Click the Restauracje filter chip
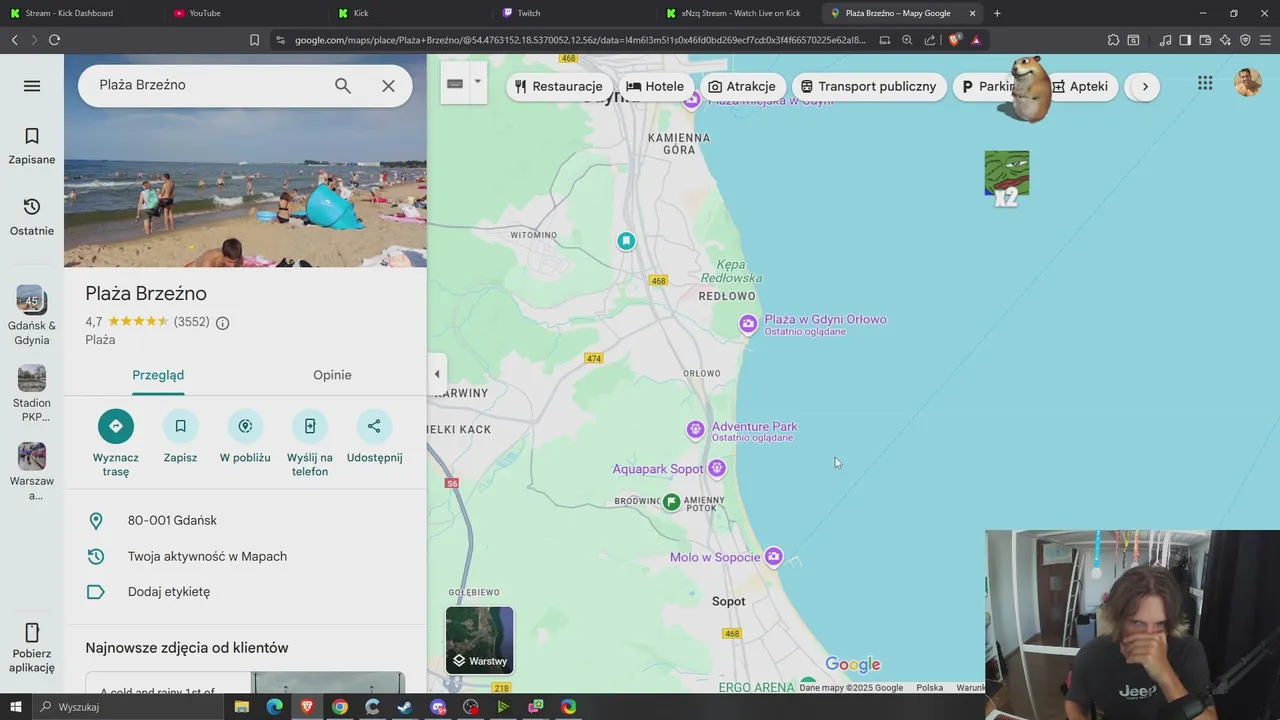Viewport: 1280px width, 720px height. (558, 86)
